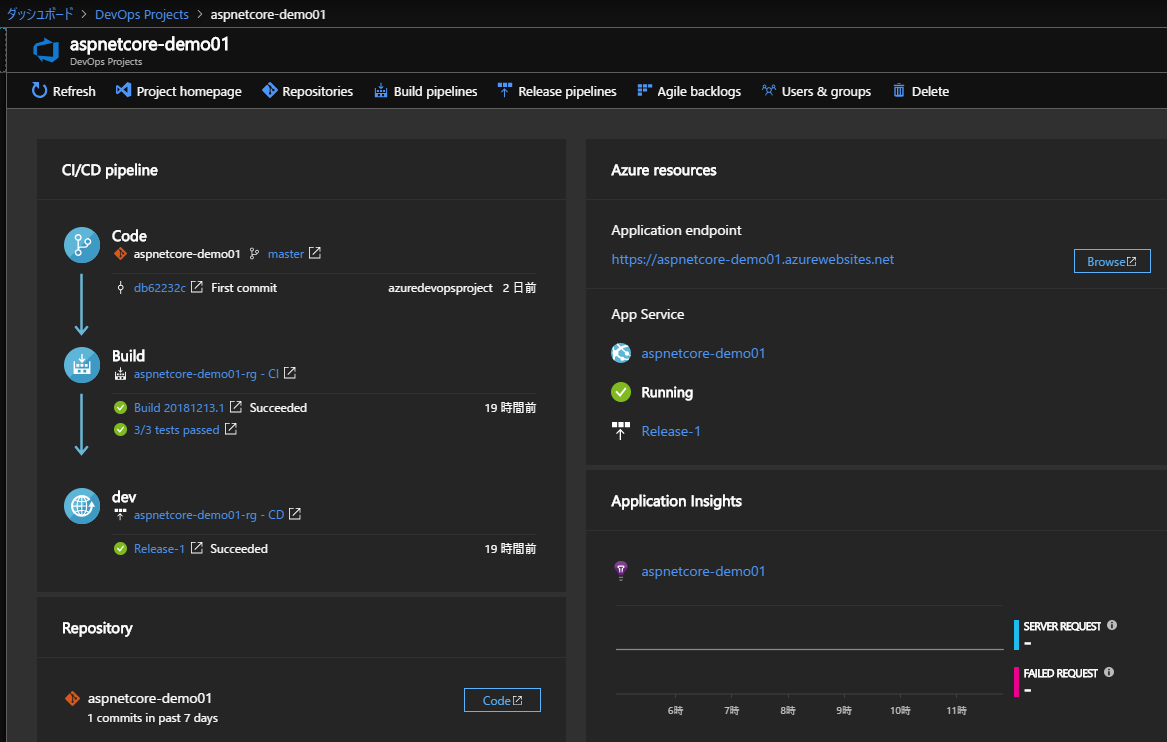Click the Browse button
Screen dimensions: 1167x742
pos(1112,261)
